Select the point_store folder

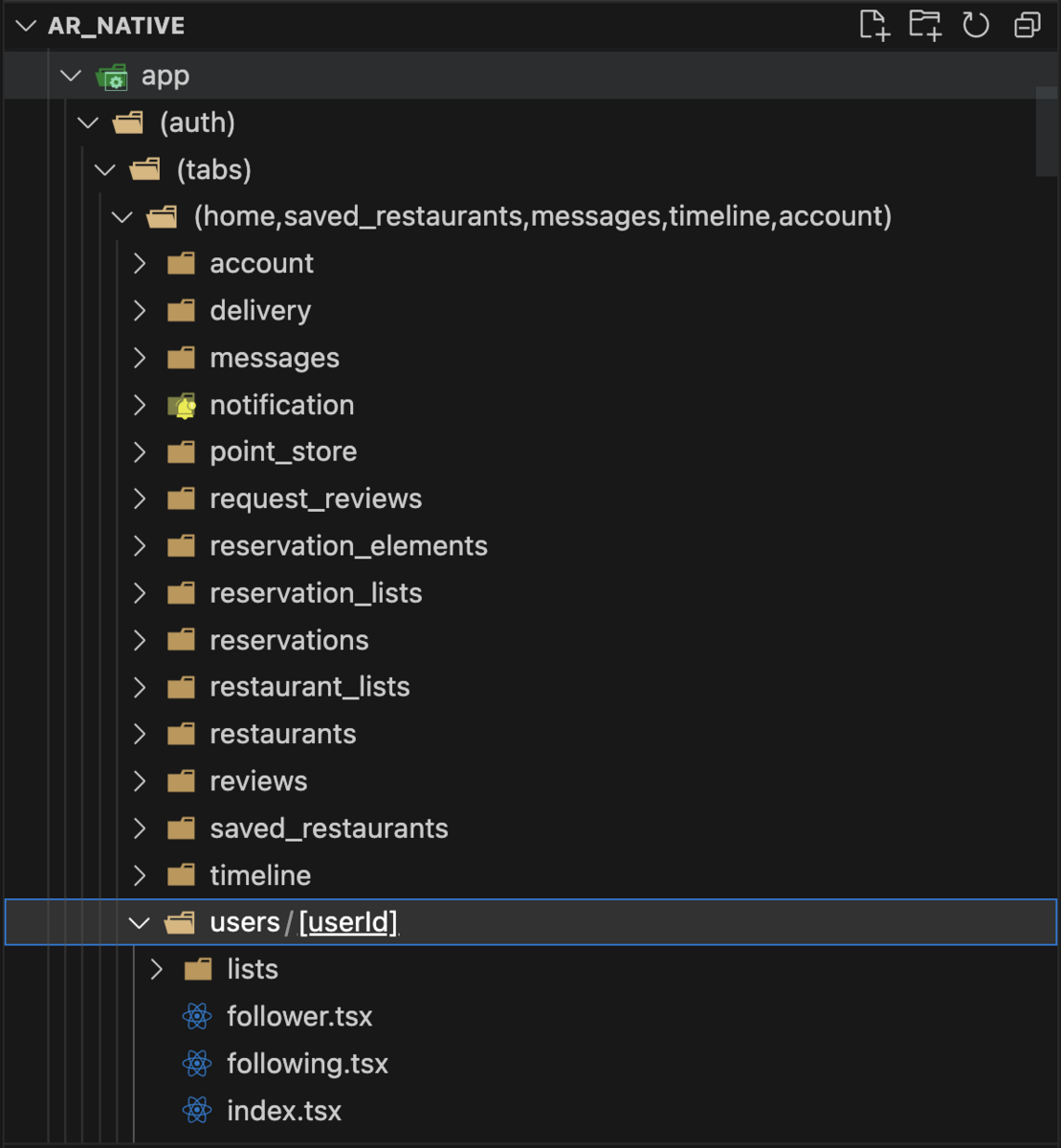coord(283,452)
